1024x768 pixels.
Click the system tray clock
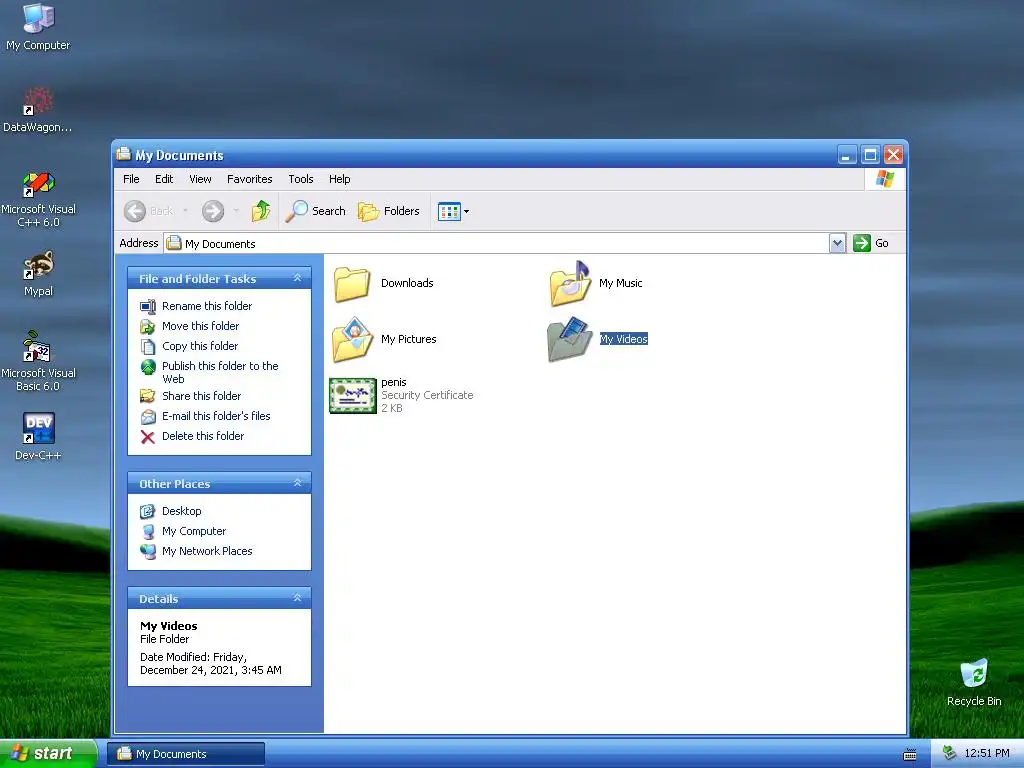click(x=987, y=754)
